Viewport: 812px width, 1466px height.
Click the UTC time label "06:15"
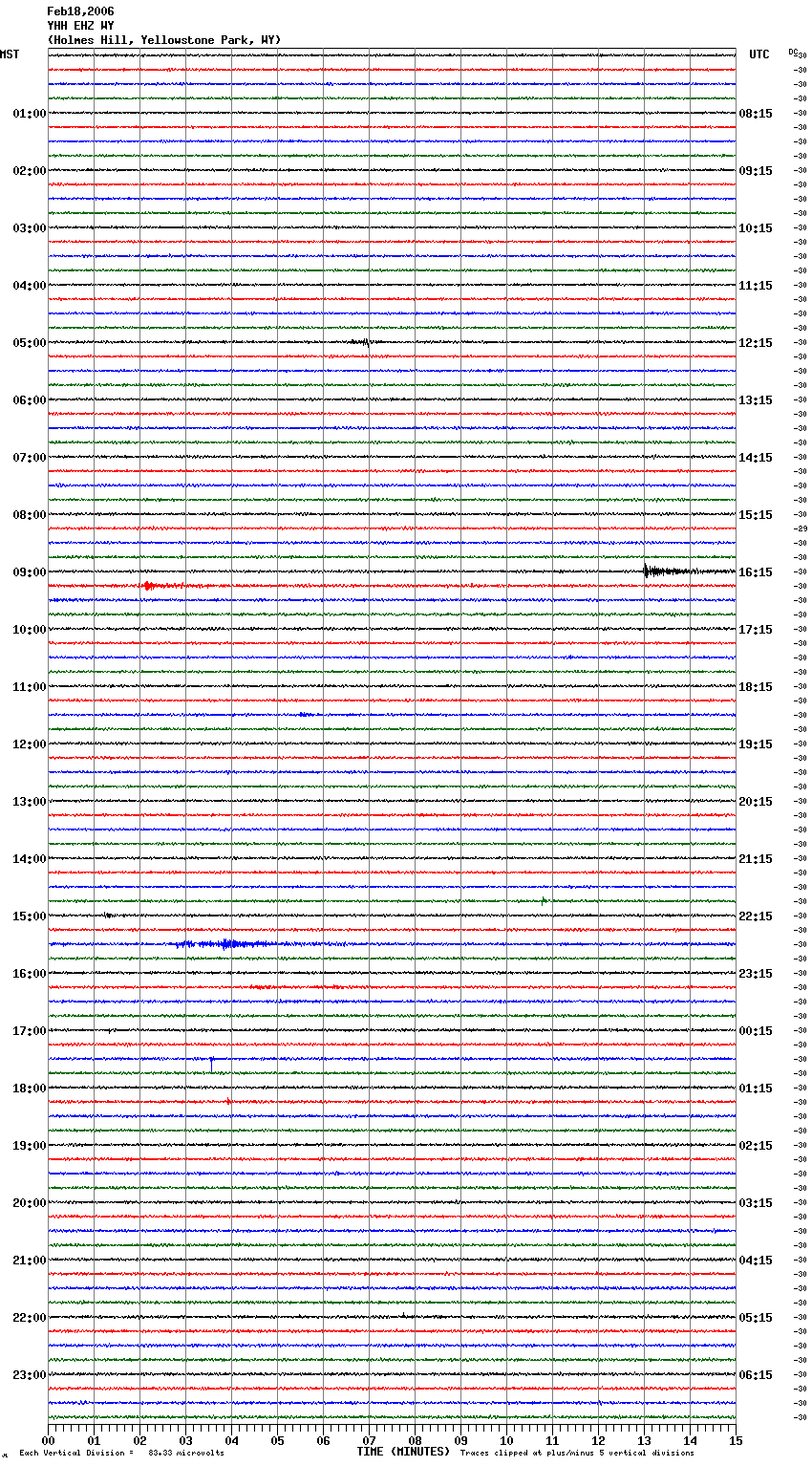tap(756, 1375)
